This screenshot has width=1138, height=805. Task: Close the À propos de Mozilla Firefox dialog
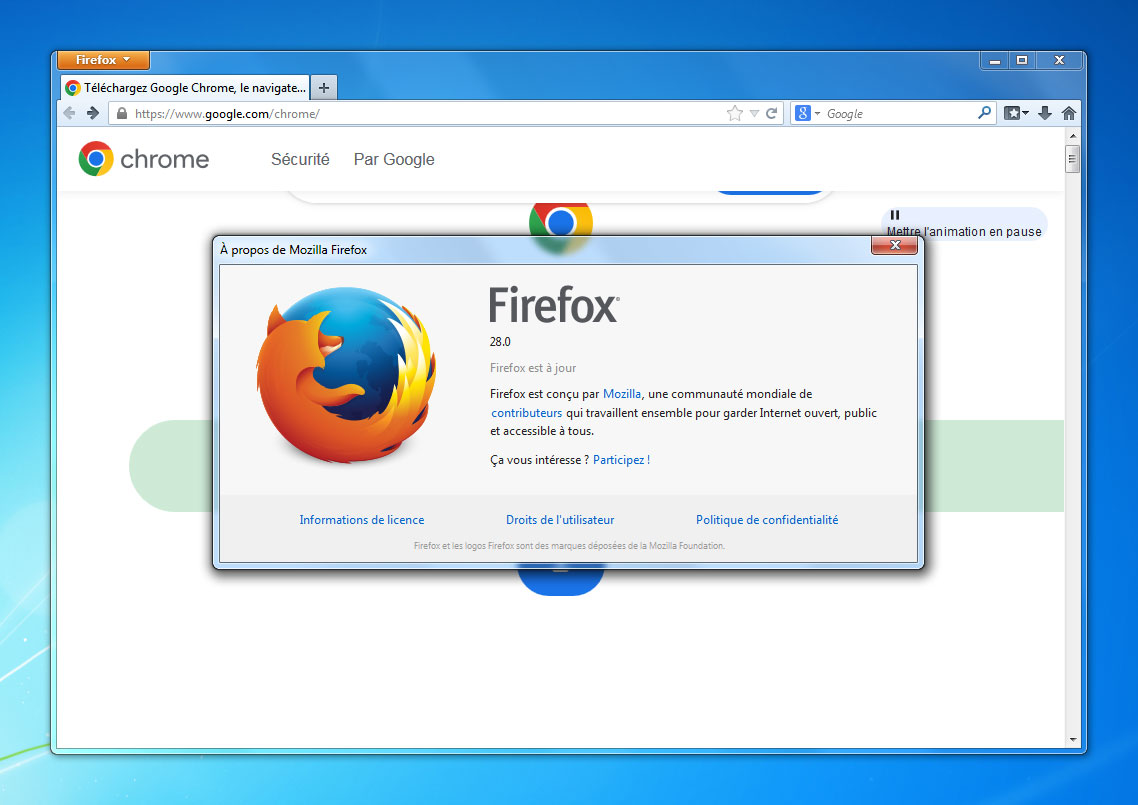point(895,245)
